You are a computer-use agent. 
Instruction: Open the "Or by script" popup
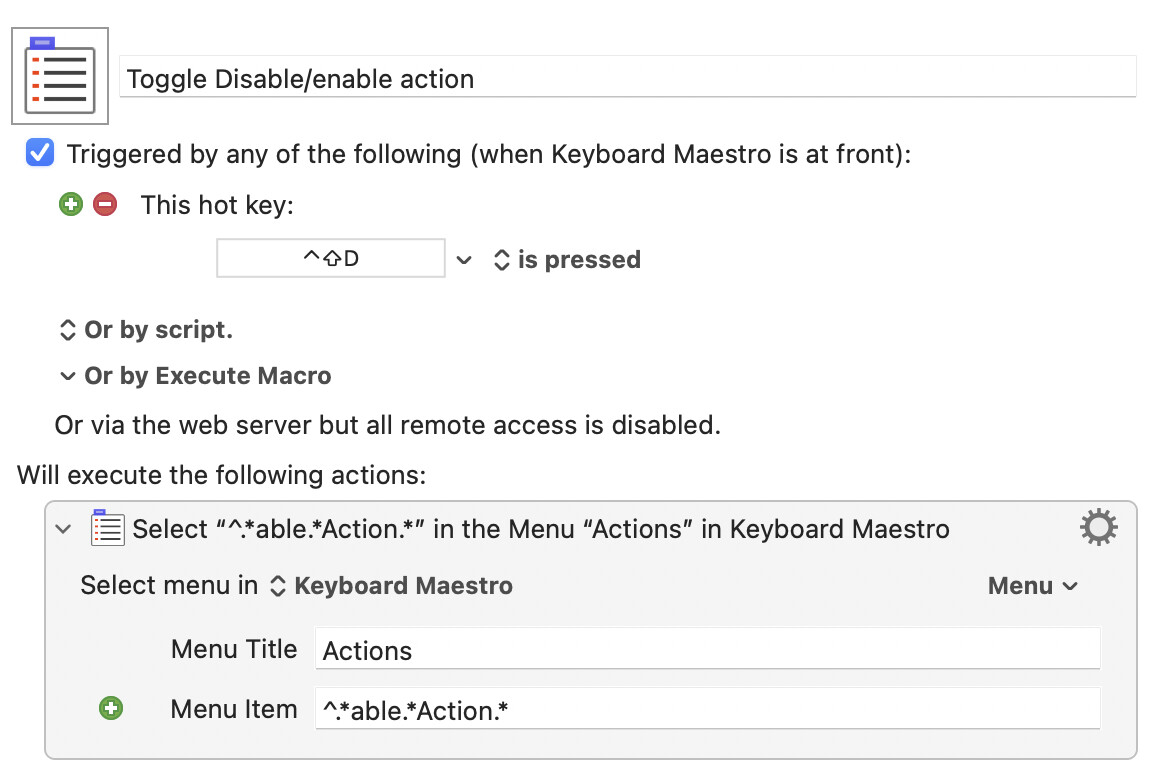146,330
